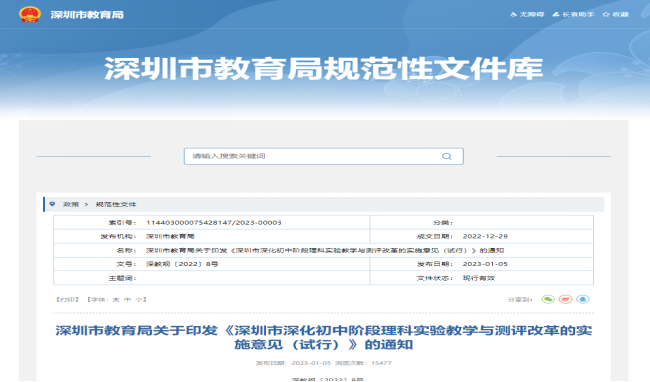Viewport: 650px width, 382px height.
Task: Click the 深圳市教育局 site title
Action: 87,15
